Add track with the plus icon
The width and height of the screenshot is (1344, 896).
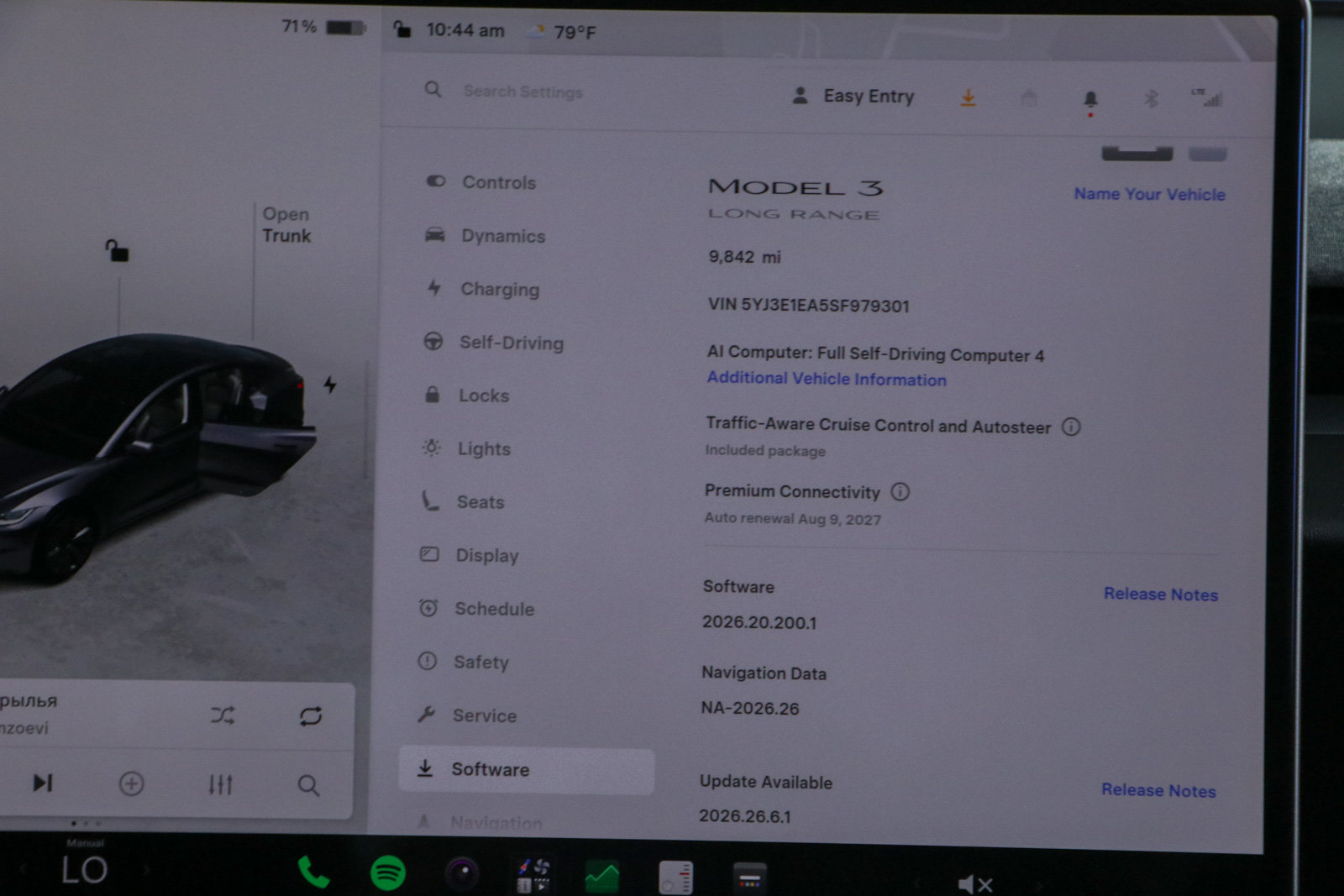131,783
